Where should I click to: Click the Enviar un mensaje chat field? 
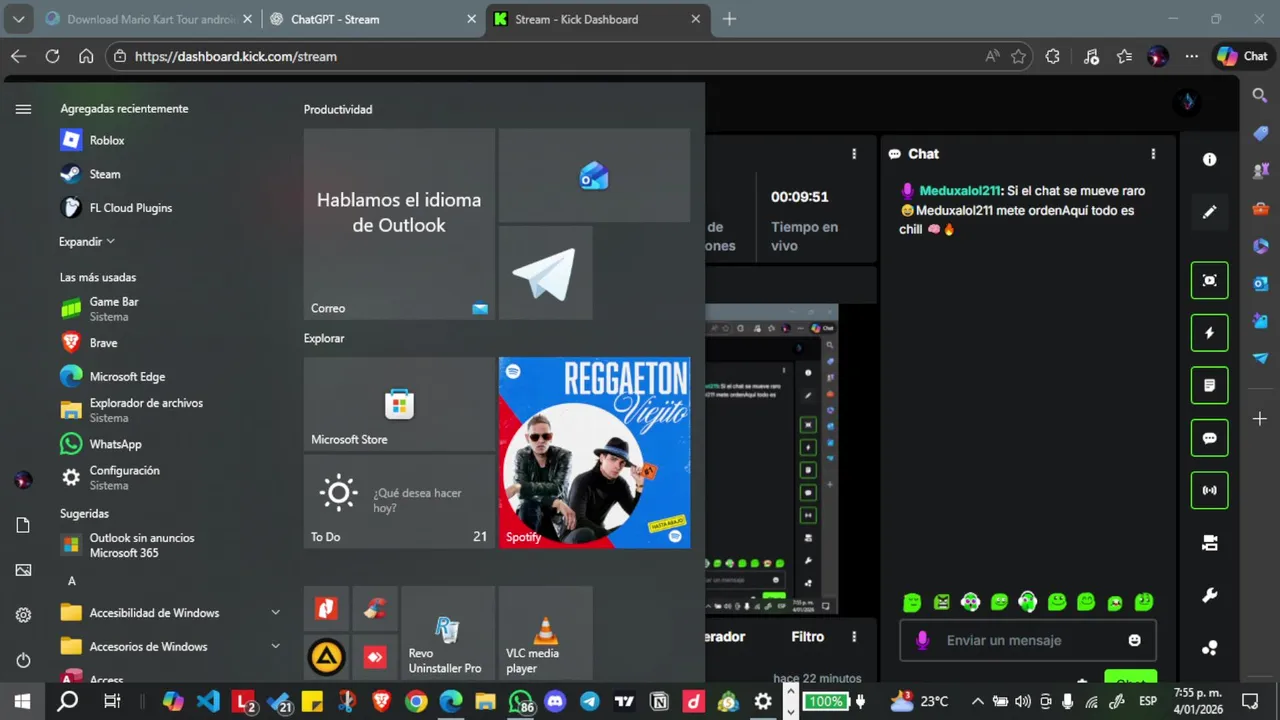pos(1028,640)
